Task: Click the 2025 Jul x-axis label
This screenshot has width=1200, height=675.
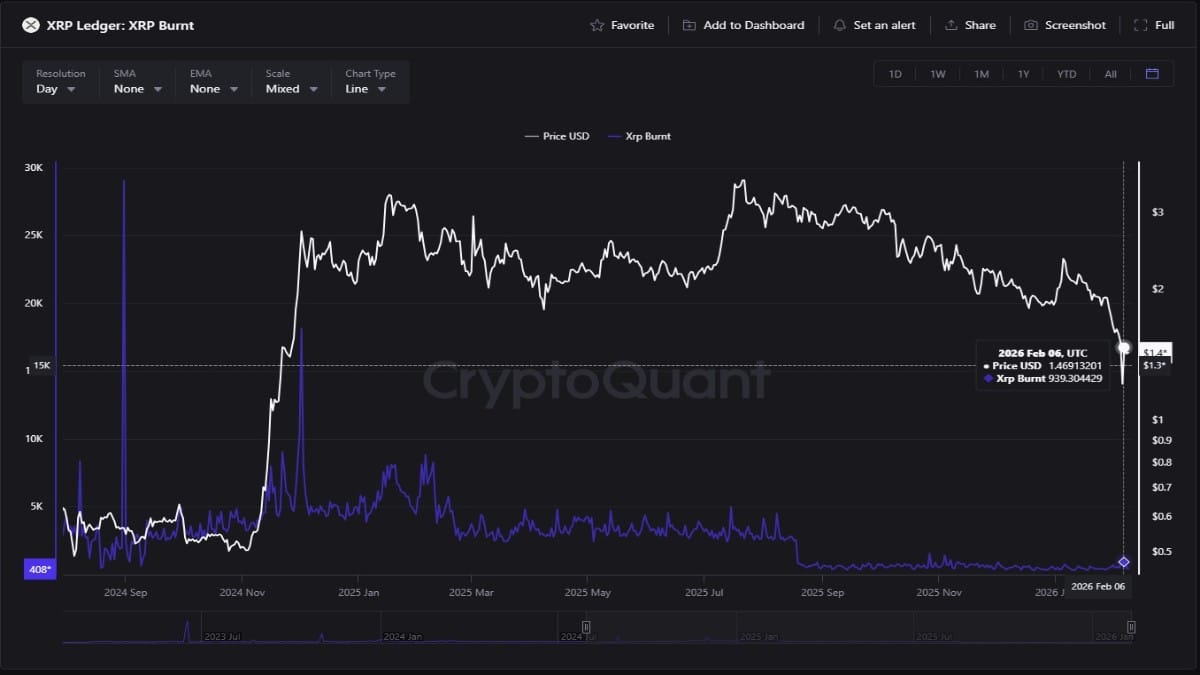Action: pos(704,592)
